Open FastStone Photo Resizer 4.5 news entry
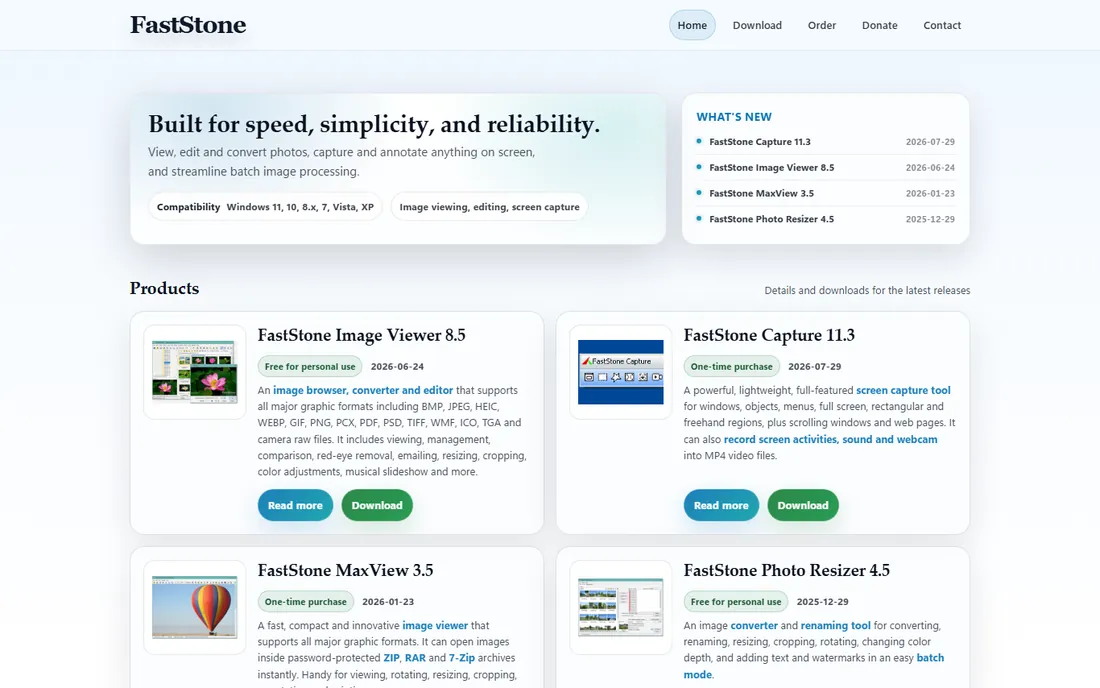1100x688 pixels. (772, 219)
